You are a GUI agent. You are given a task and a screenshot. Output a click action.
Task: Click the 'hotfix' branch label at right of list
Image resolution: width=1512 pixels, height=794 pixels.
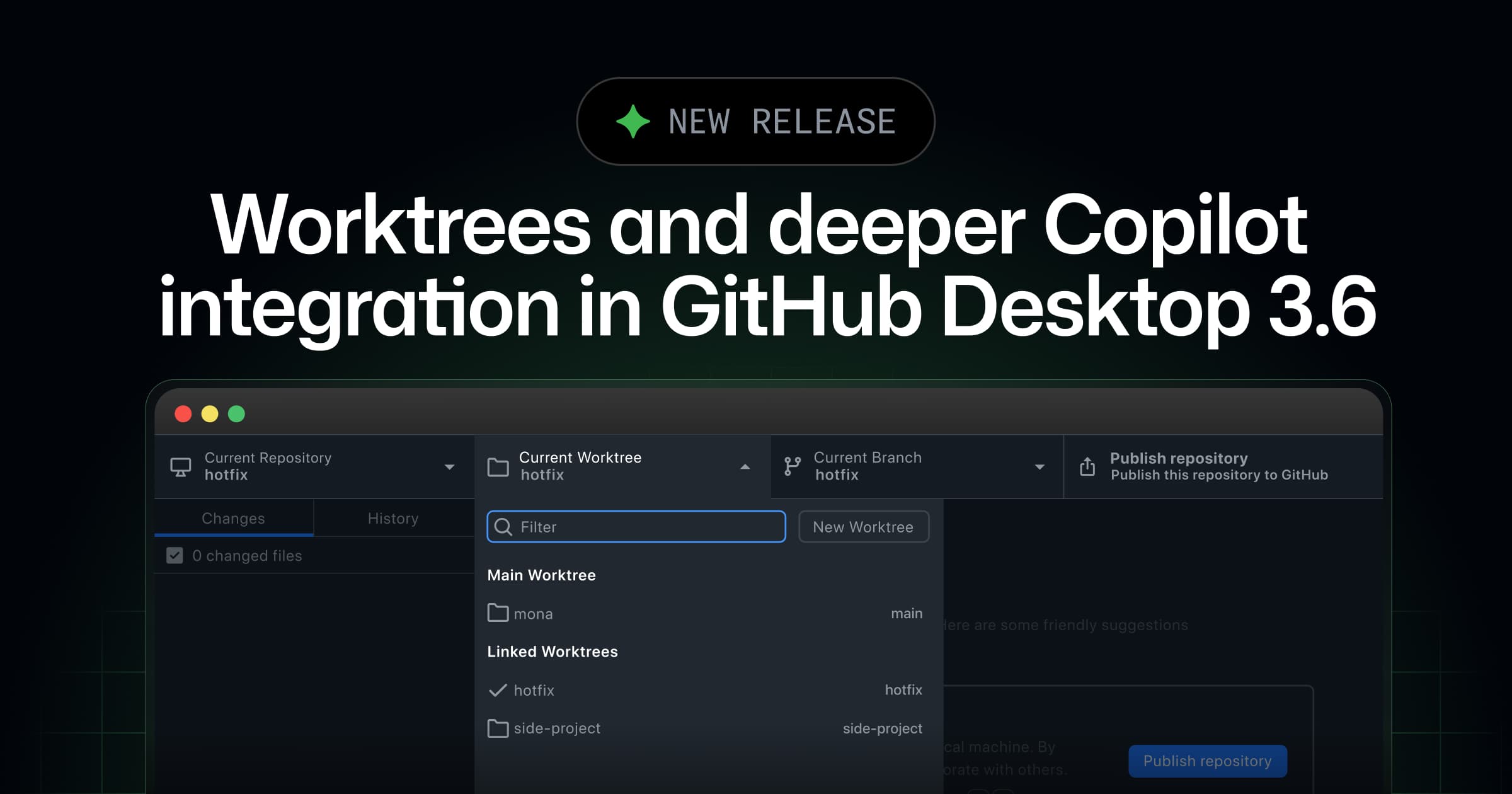pos(903,690)
